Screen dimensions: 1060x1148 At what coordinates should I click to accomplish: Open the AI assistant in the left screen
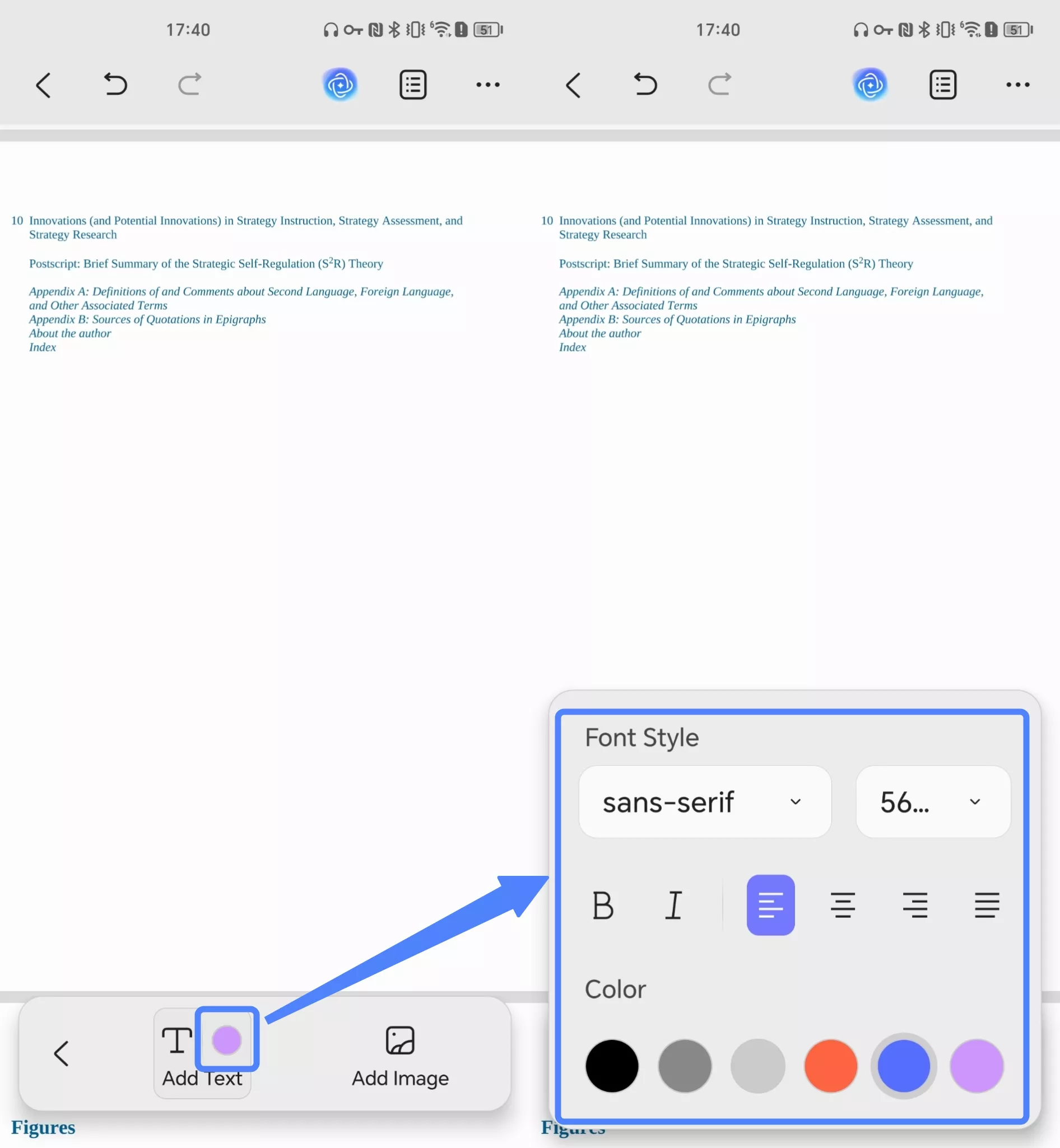tap(340, 85)
